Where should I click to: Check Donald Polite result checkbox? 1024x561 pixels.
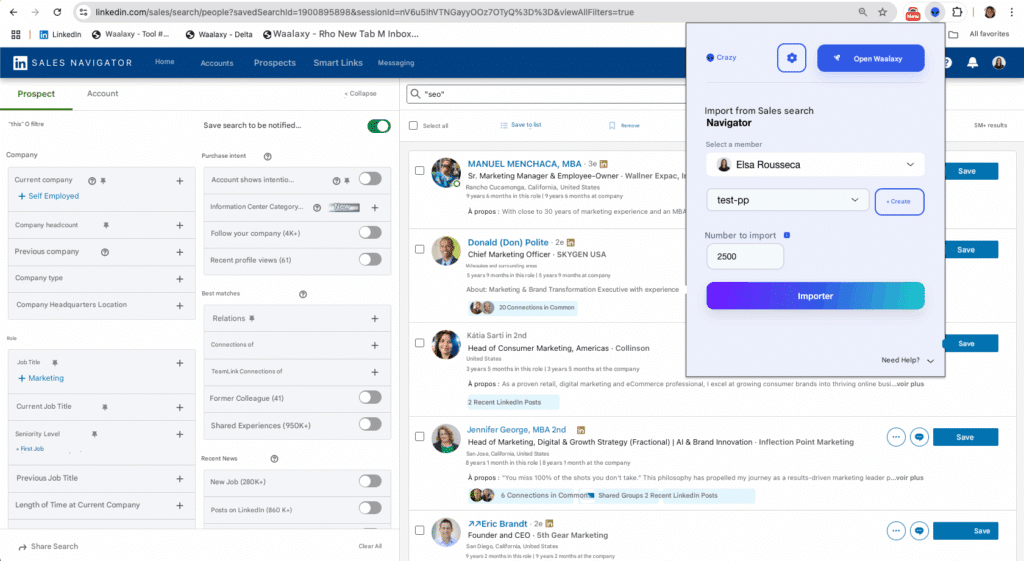(x=419, y=249)
